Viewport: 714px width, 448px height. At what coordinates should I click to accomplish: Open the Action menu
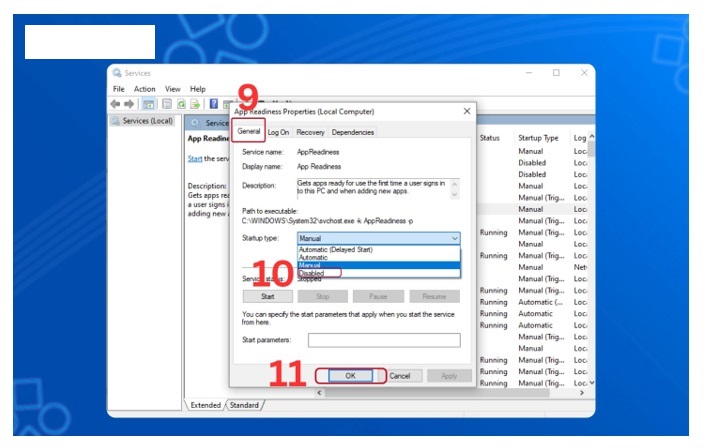click(145, 89)
